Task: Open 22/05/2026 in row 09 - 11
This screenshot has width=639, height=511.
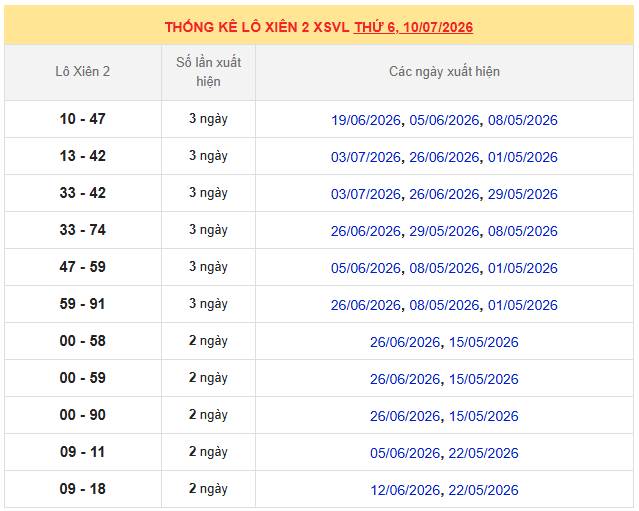Action: pyautogui.click(x=484, y=453)
